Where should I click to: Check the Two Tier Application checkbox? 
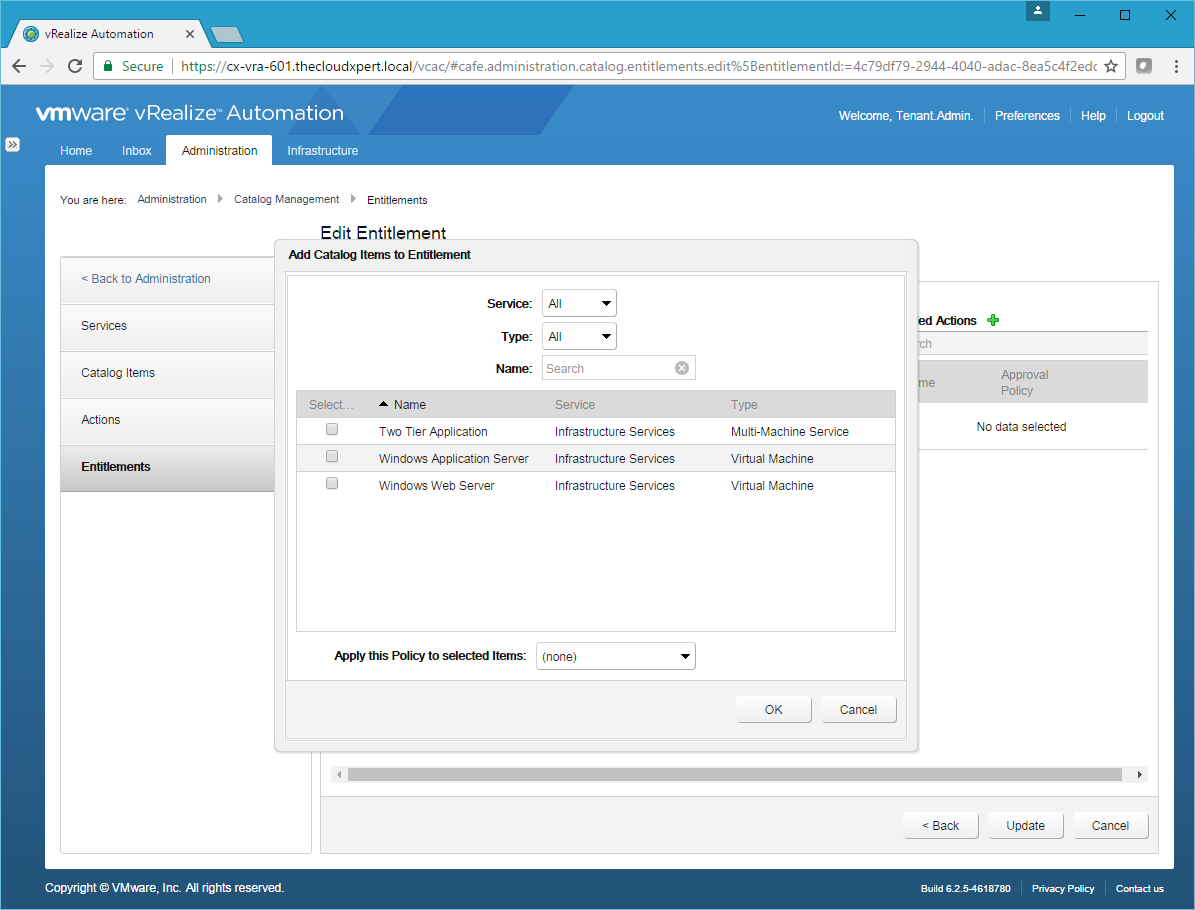(332, 429)
